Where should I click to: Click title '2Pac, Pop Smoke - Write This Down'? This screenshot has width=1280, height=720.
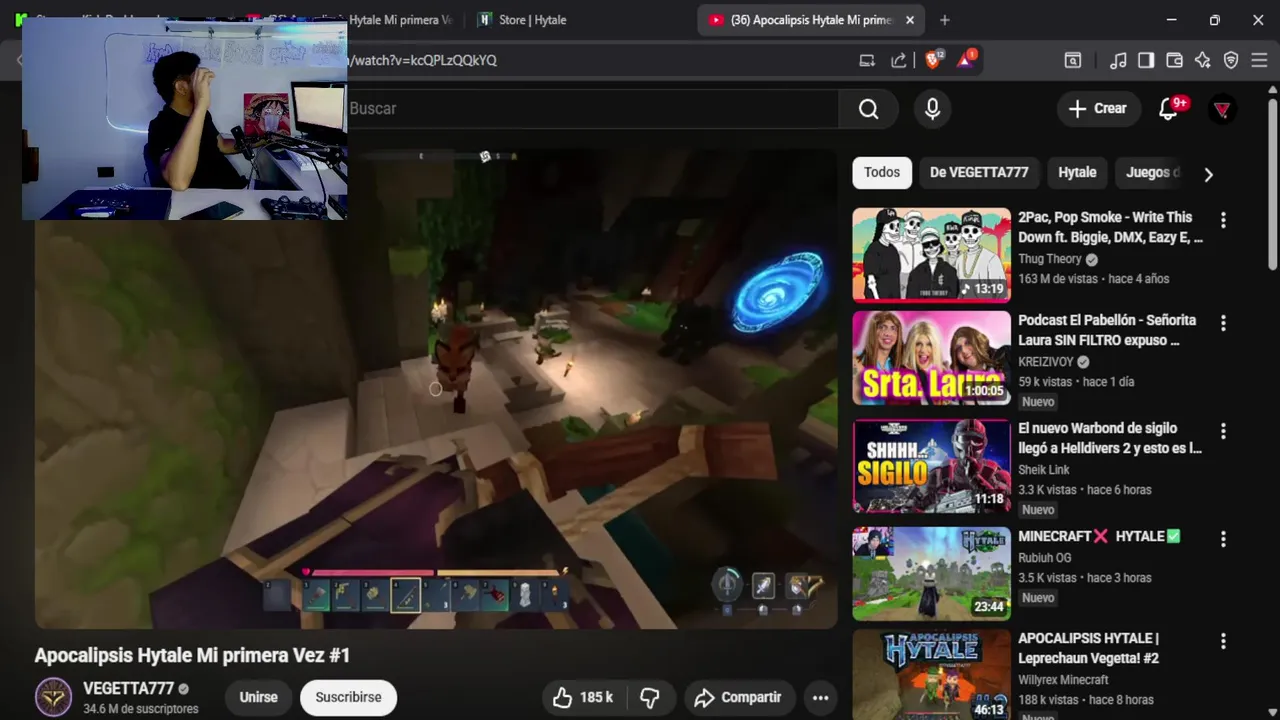(x=1110, y=227)
